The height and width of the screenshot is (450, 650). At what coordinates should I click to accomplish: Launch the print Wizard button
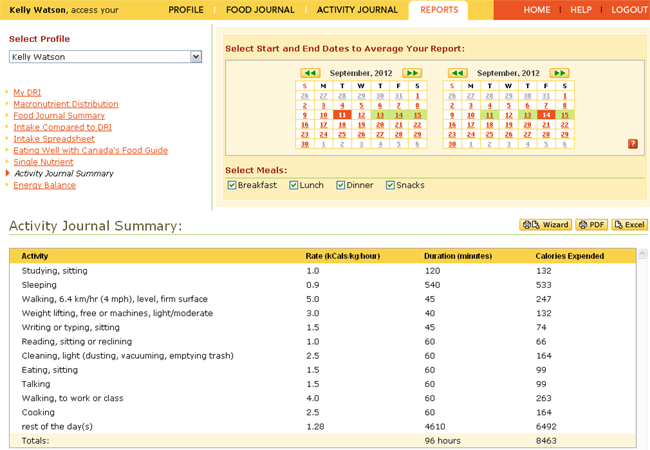(x=546, y=225)
